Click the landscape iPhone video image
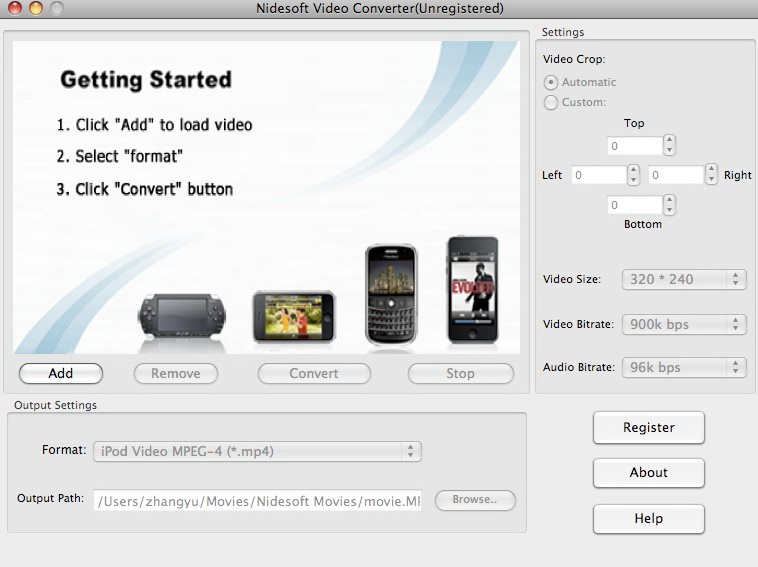The image size is (758, 567). point(293,316)
